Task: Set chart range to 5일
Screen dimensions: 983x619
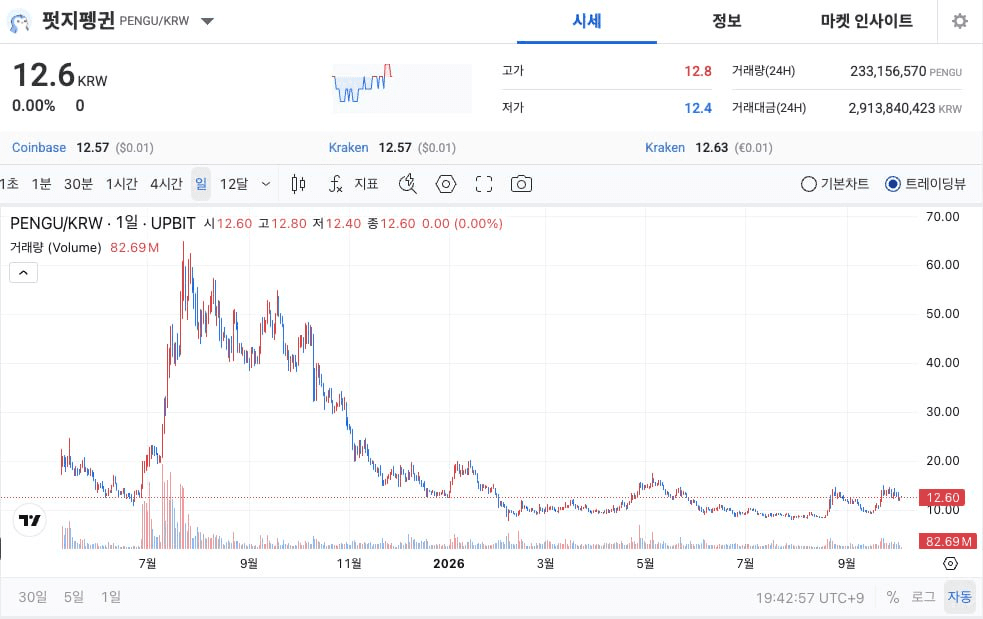Action: [74, 597]
